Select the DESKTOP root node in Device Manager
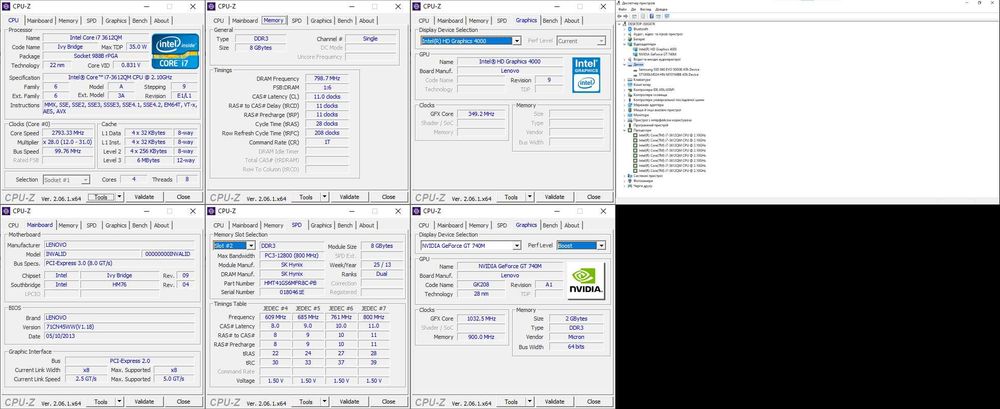Screen dimensions: 1000x409 tap(642, 24)
